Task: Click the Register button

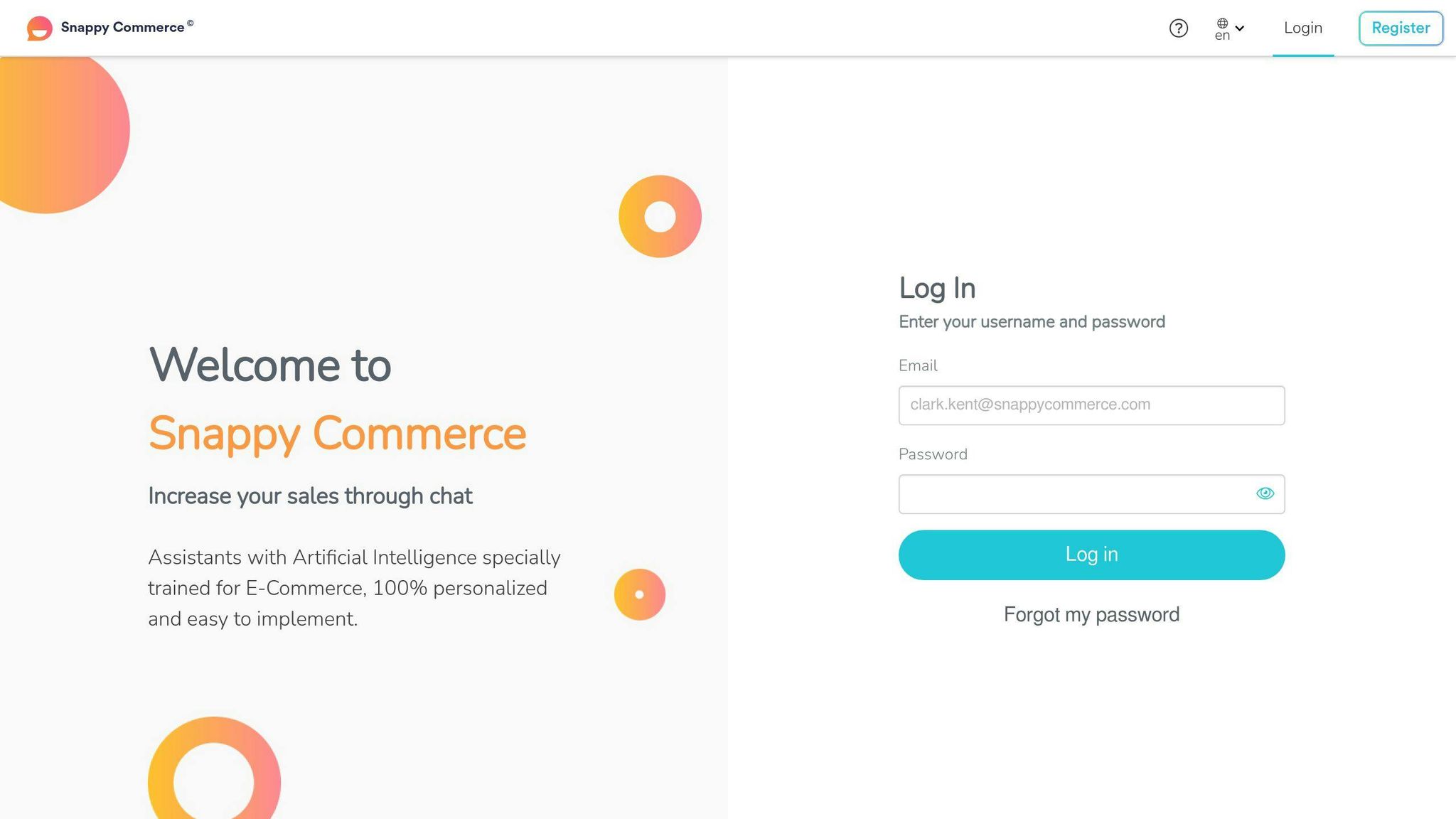Action: tap(1401, 28)
